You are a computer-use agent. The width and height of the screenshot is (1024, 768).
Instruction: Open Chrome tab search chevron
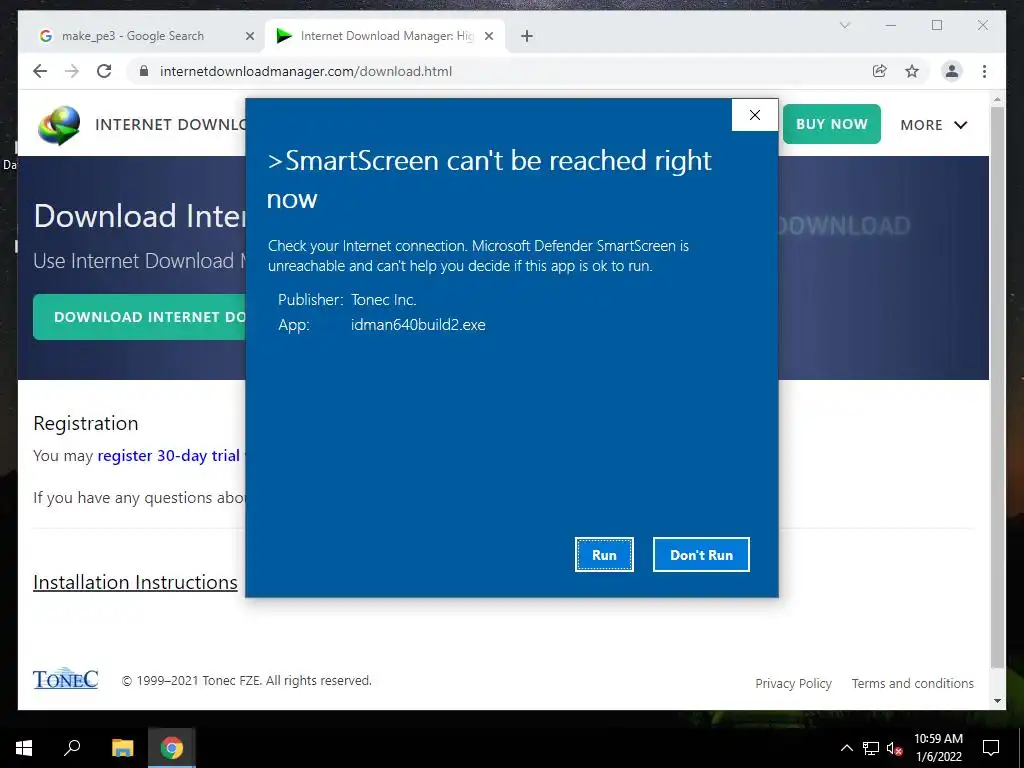point(844,25)
